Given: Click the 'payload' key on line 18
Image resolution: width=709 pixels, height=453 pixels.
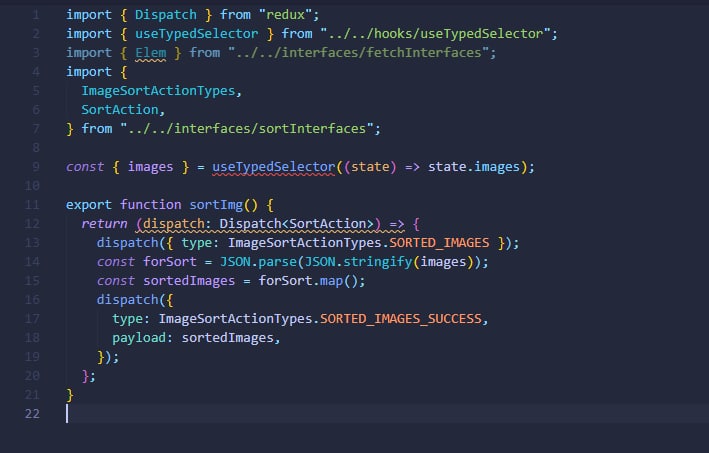Looking at the screenshot, I should (x=139, y=338).
